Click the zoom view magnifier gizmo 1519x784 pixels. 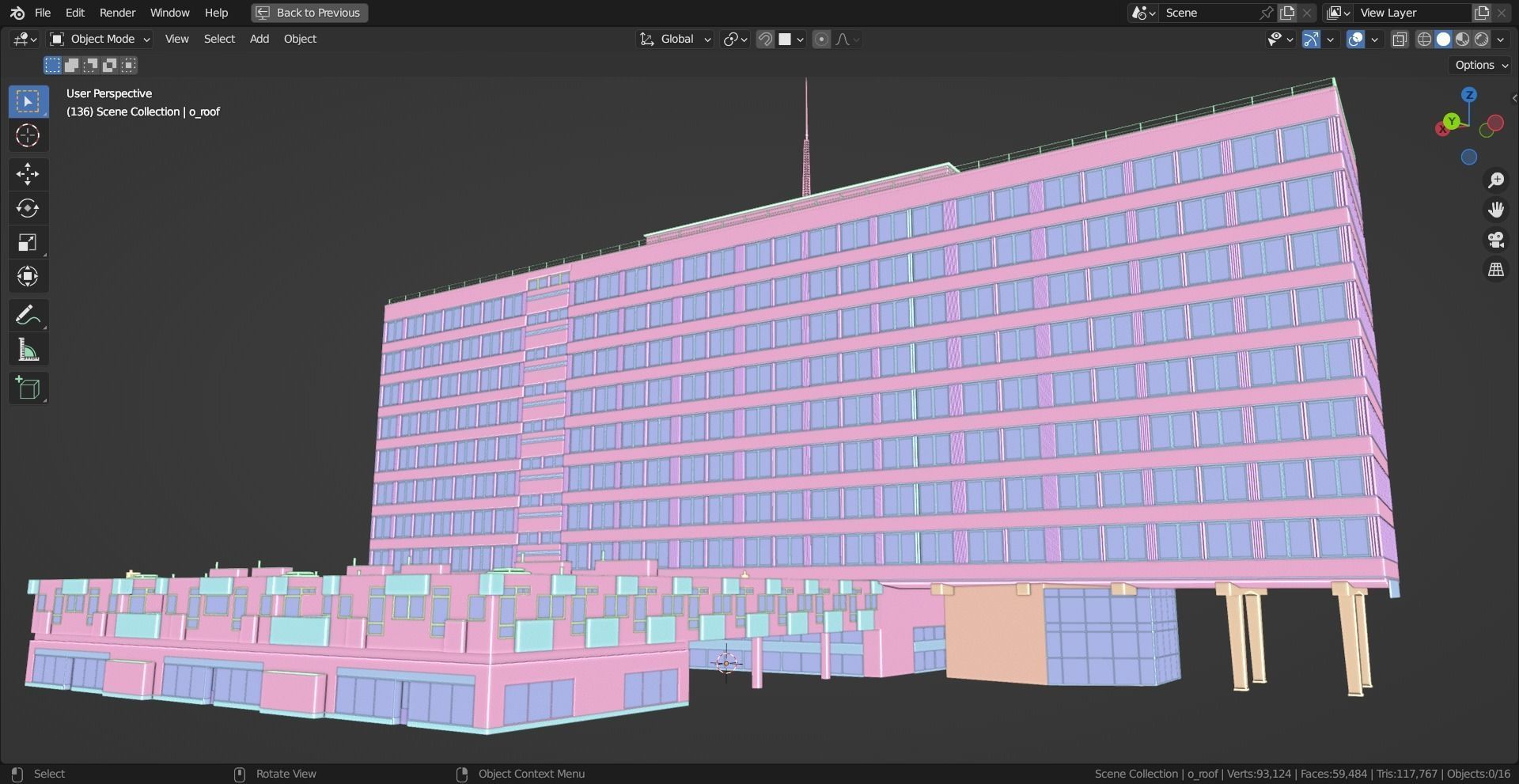click(x=1495, y=180)
